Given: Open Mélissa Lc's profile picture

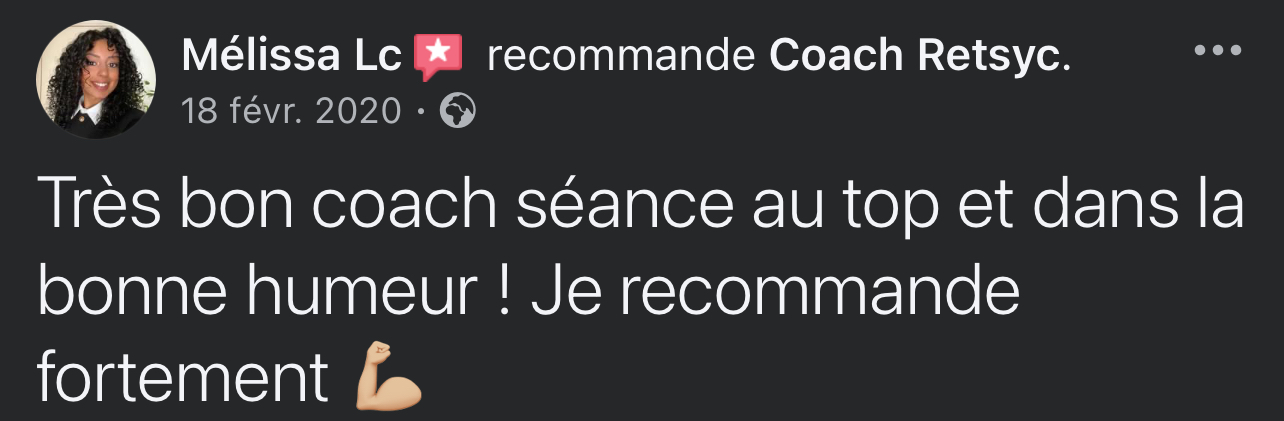Looking at the screenshot, I should [x=96, y=80].
